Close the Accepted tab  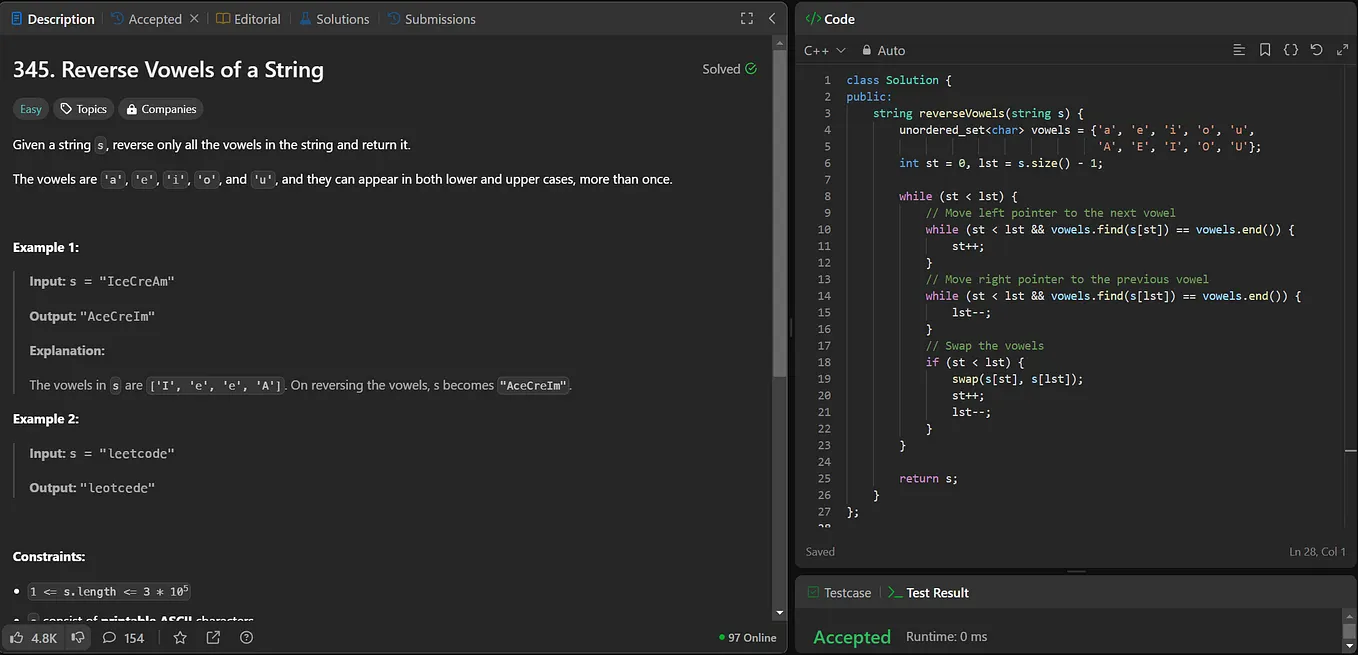point(194,18)
